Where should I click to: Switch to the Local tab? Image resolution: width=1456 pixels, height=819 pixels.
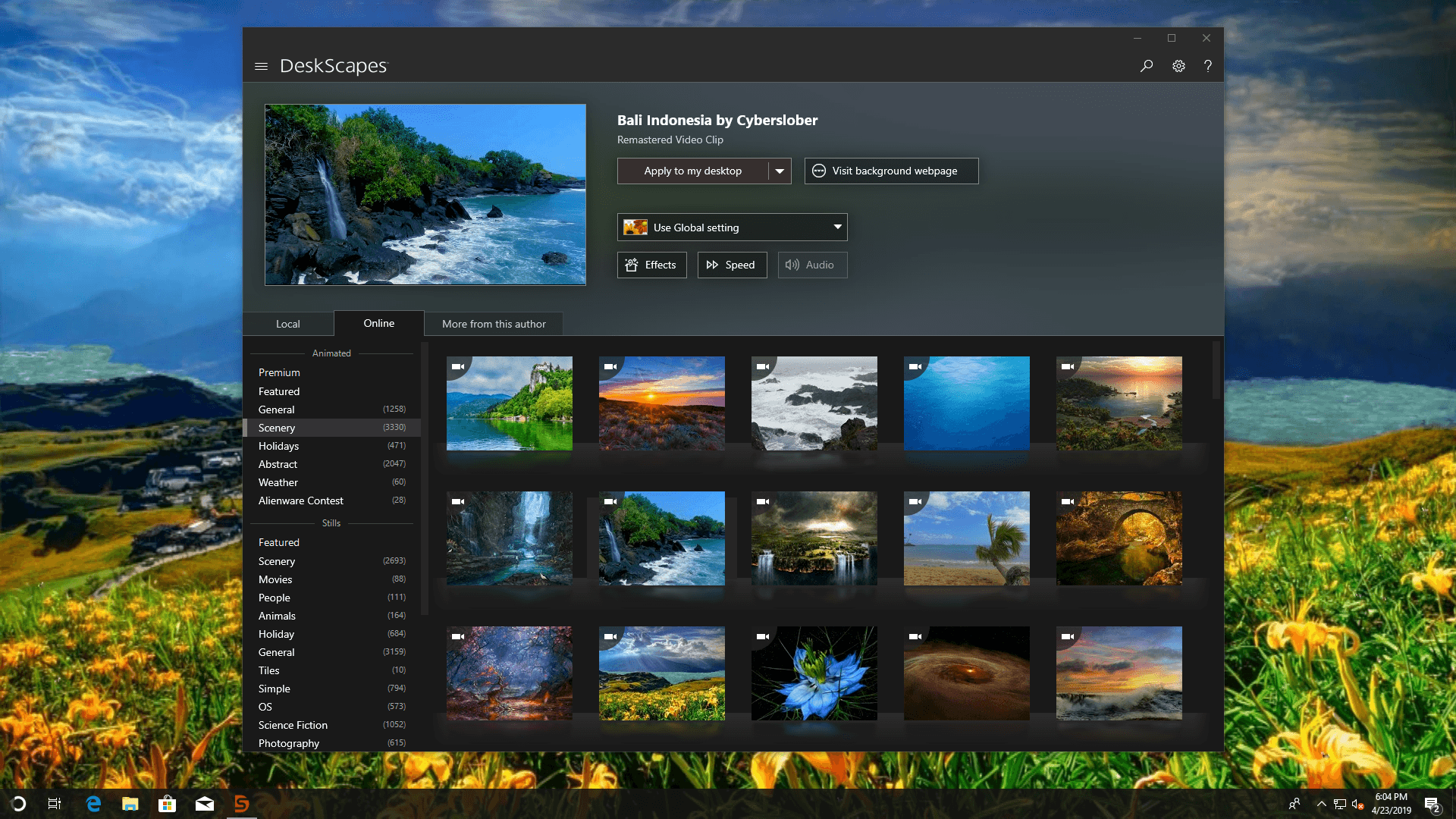(288, 323)
